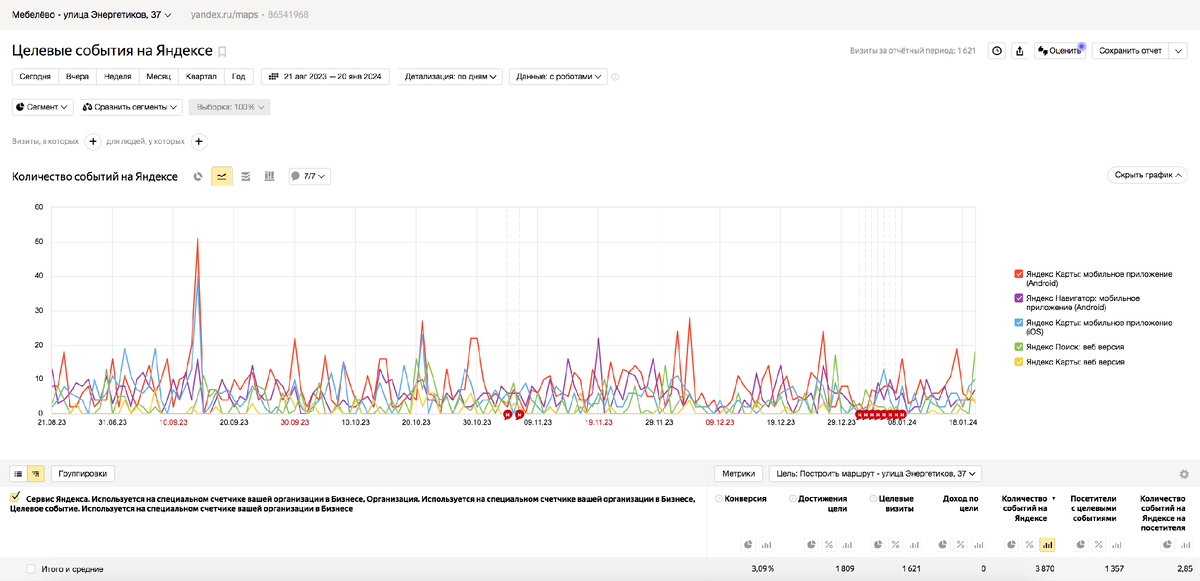Select the line chart display mode
This screenshot has height=581, width=1200.
221,177
